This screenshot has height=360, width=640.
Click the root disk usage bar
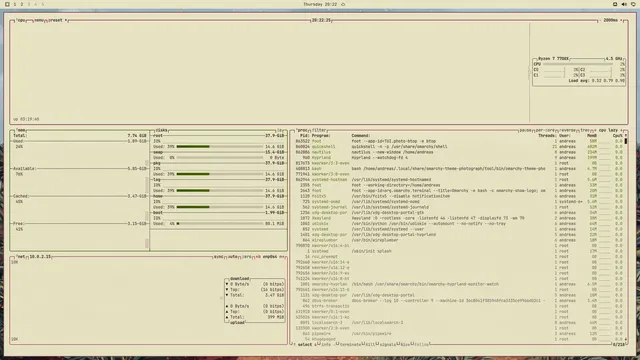tap(220, 147)
